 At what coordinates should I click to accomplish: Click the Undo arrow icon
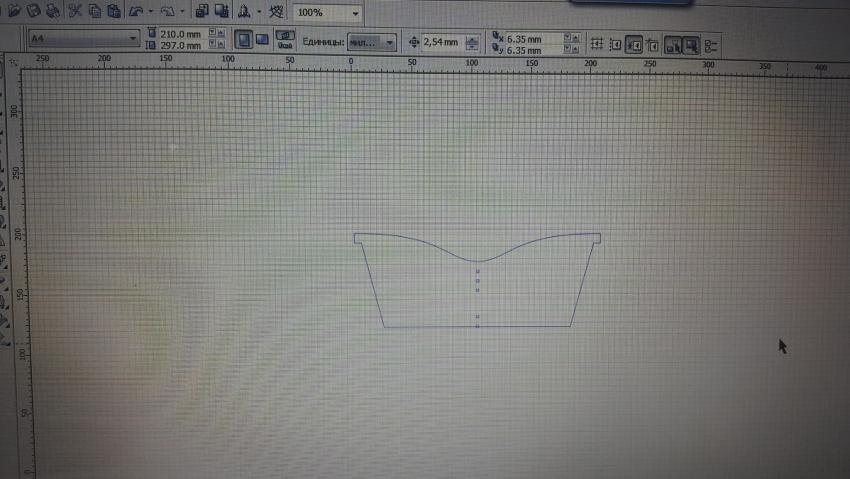pos(135,12)
